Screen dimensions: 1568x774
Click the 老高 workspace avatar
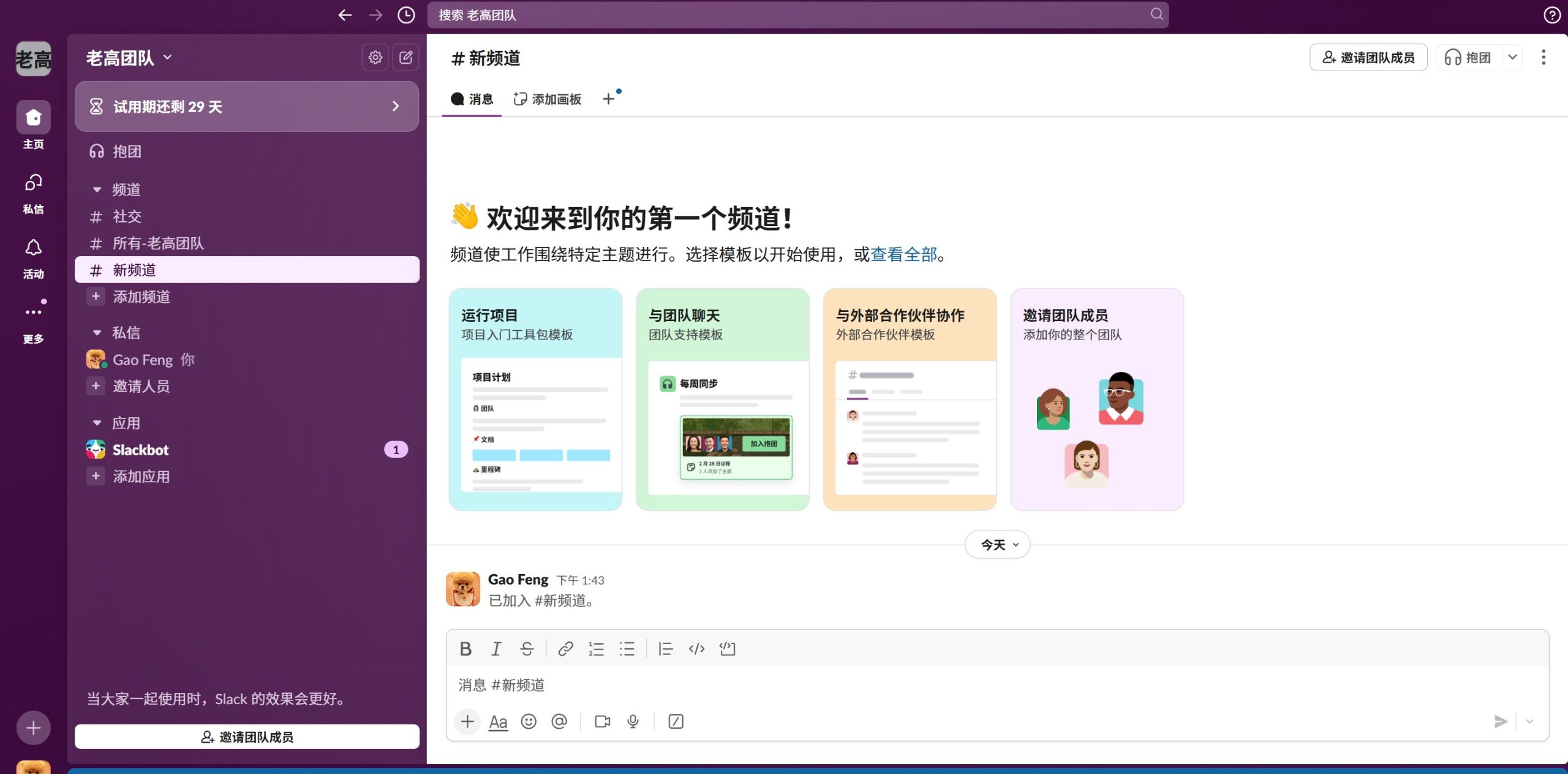pos(34,59)
